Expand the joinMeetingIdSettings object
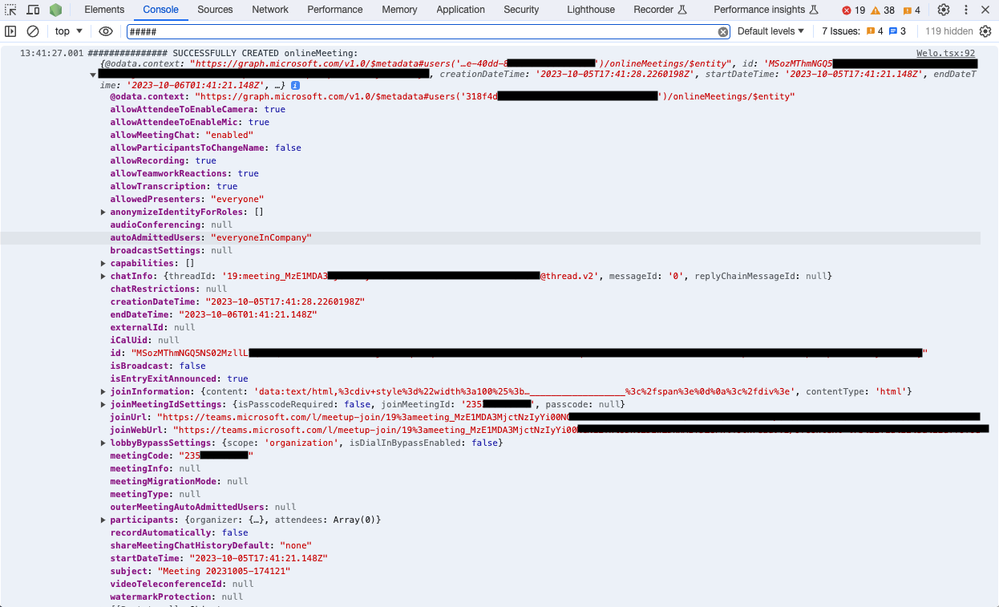The width and height of the screenshot is (999, 607). pyautogui.click(x=103, y=404)
